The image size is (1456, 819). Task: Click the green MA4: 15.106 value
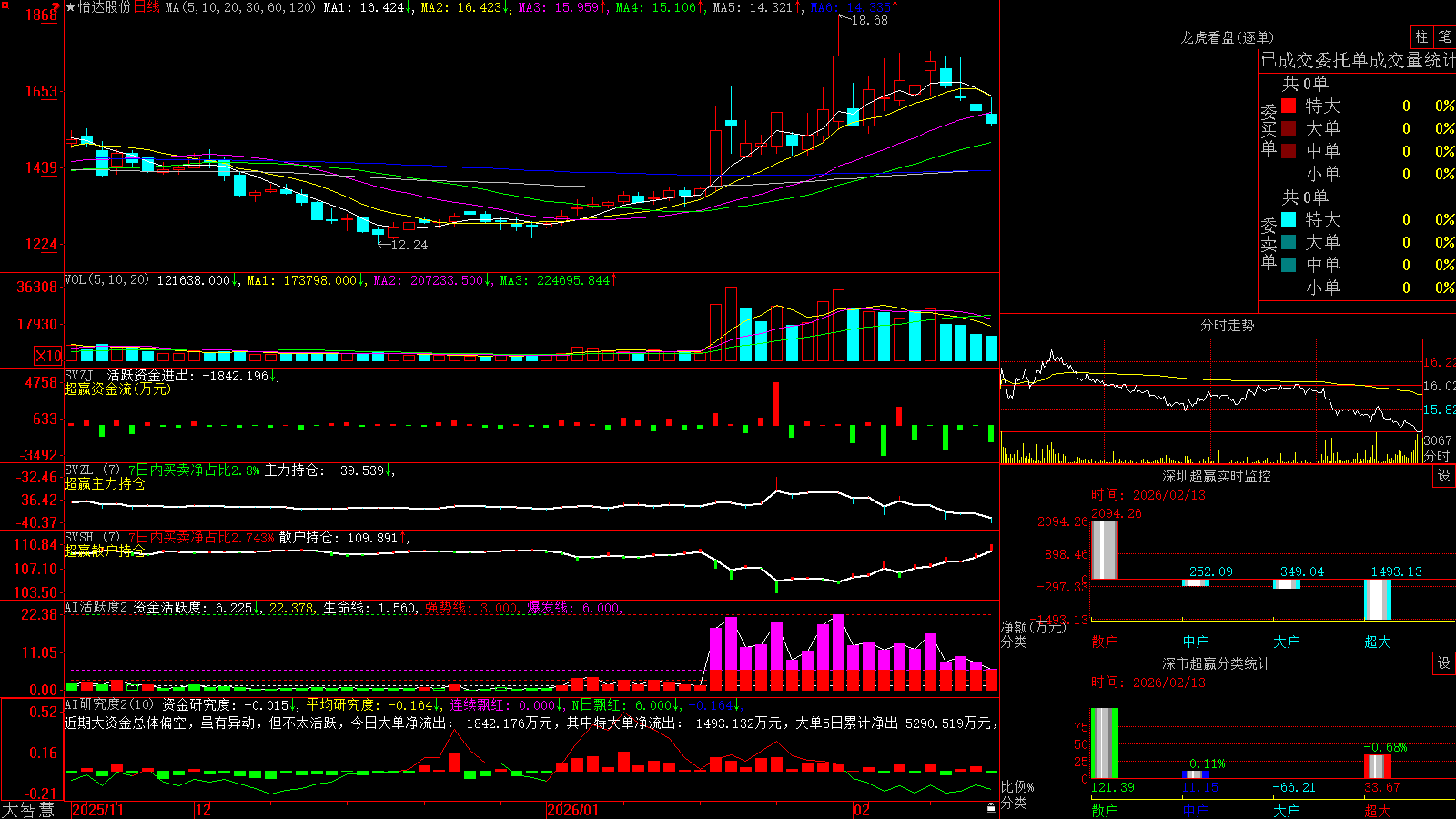point(660,7)
